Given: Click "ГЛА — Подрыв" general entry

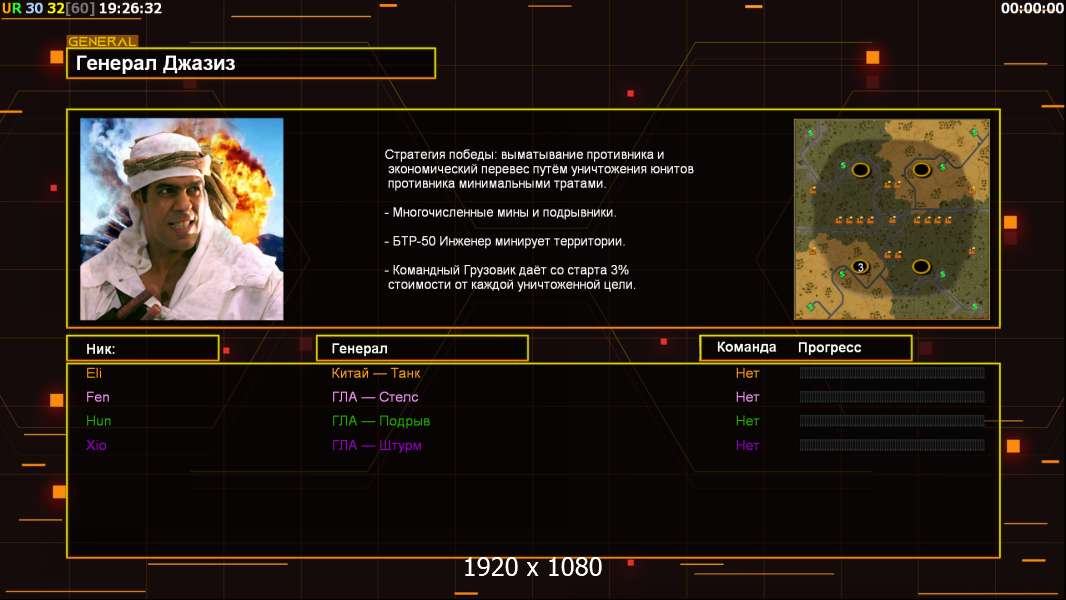Looking at the screenshot, I should [x=381, y=421].
